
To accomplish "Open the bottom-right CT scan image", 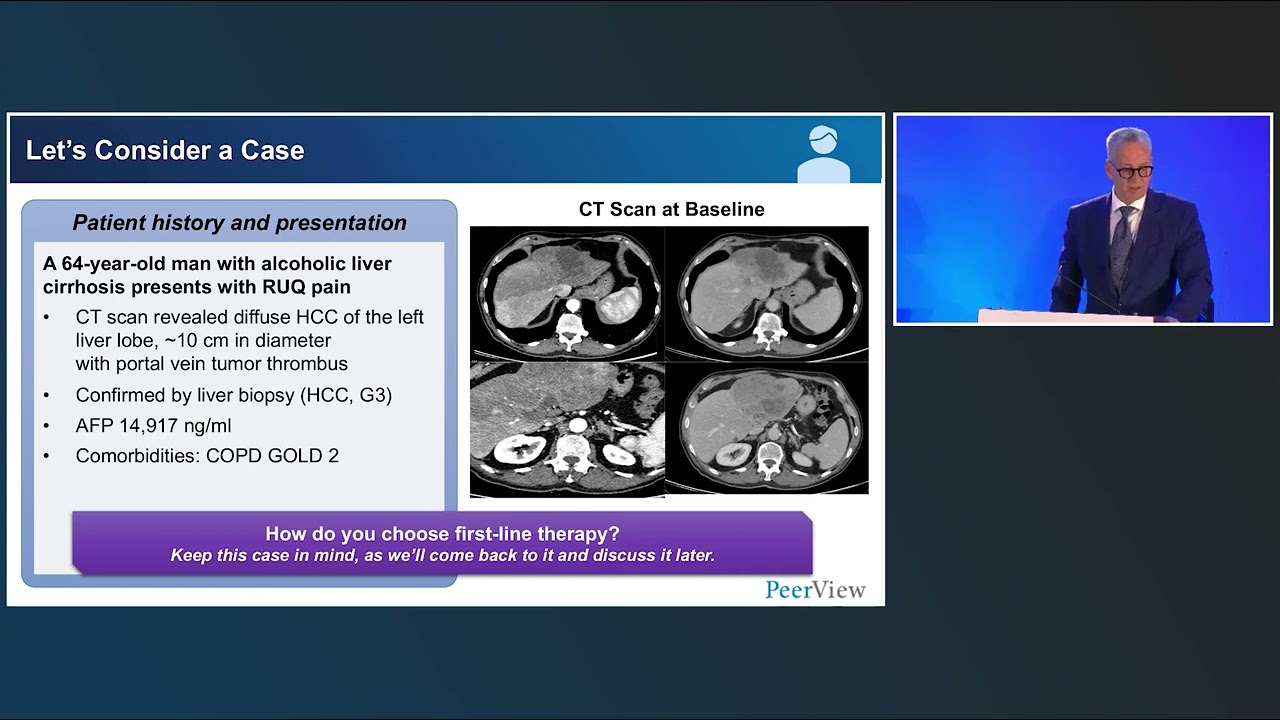I will (x=767, y=428).
